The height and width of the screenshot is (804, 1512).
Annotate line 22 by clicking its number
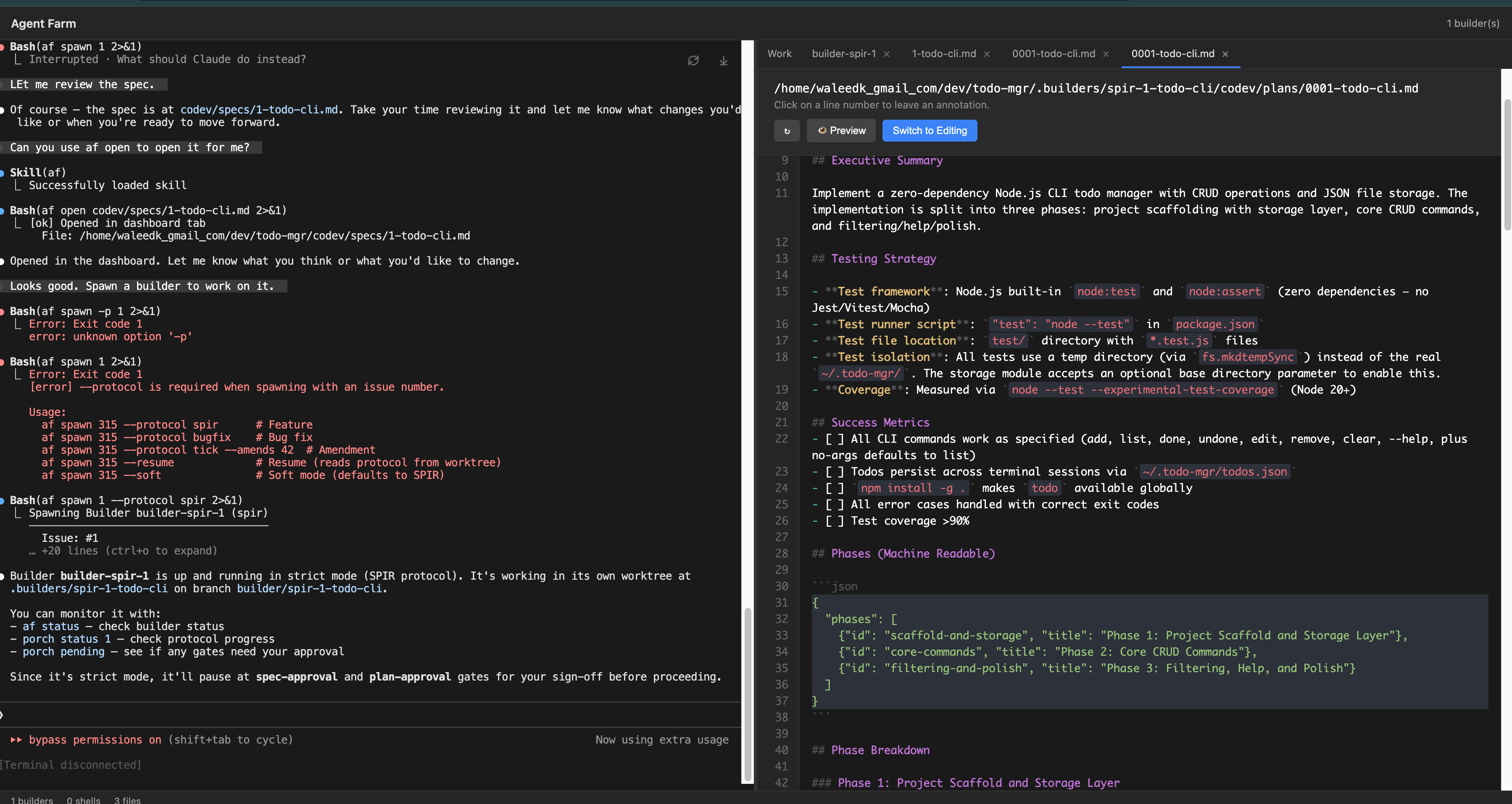[781, 439]
